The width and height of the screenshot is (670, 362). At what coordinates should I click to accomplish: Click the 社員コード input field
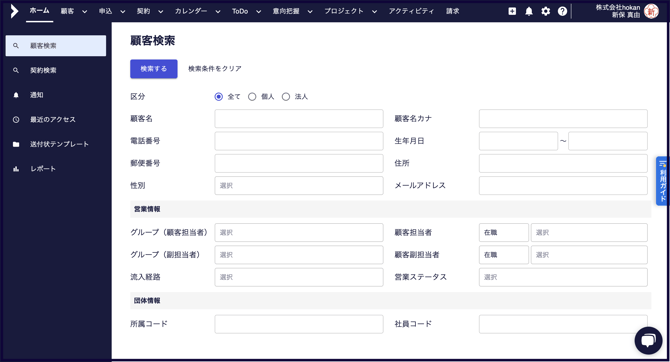[563, 324]
